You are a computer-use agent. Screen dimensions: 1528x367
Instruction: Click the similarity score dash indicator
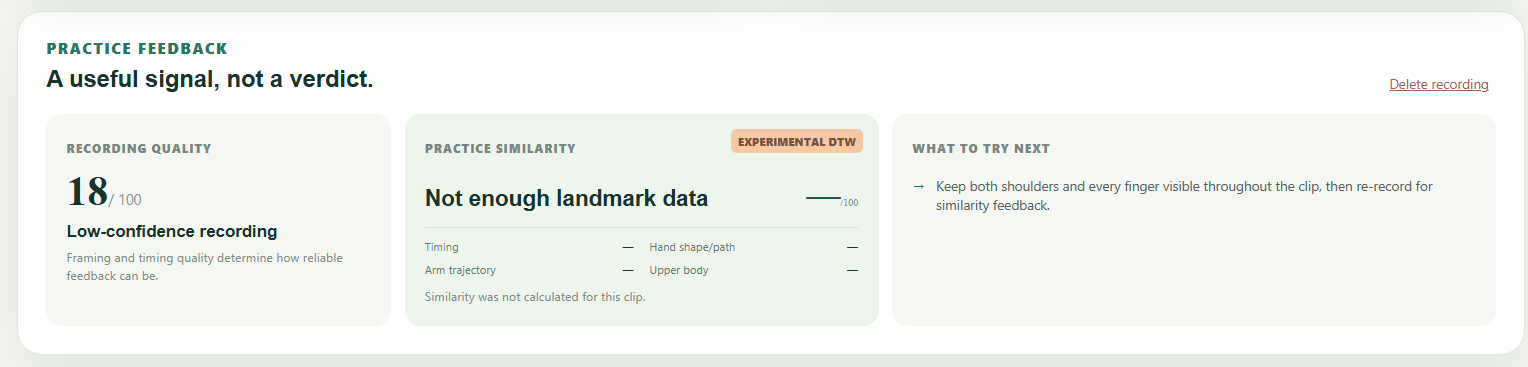point(823,198)
